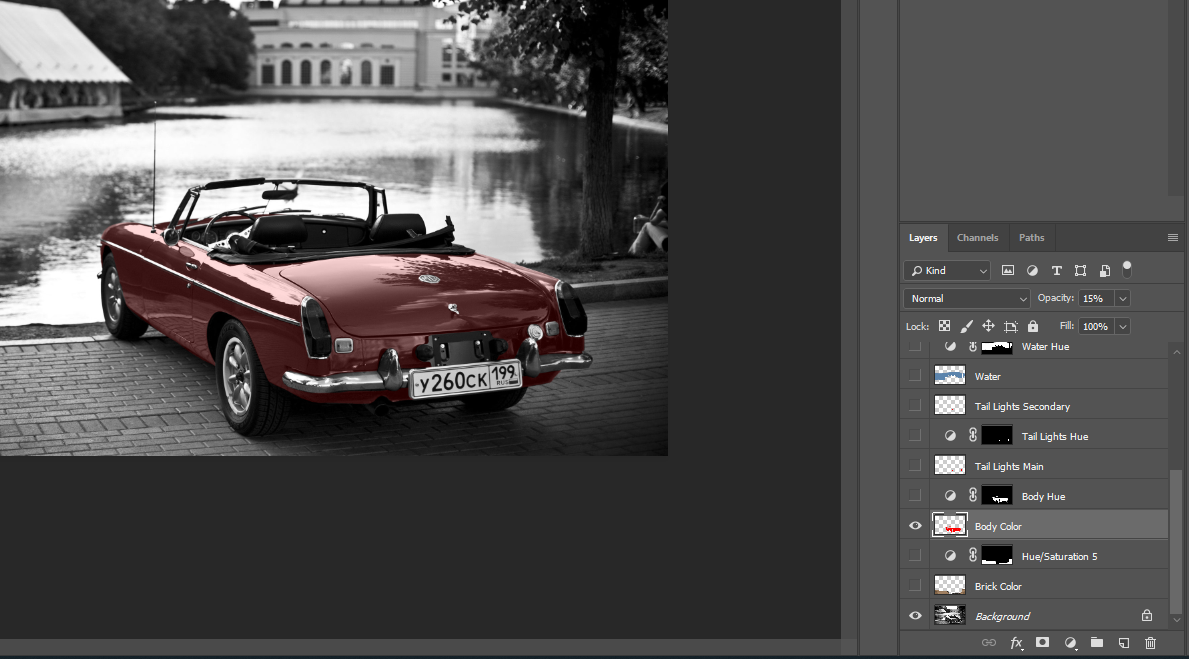Hide the Body Color layer
This screenshot has height=659, width=1189.
pyautogui.click(x=914, y=526)
